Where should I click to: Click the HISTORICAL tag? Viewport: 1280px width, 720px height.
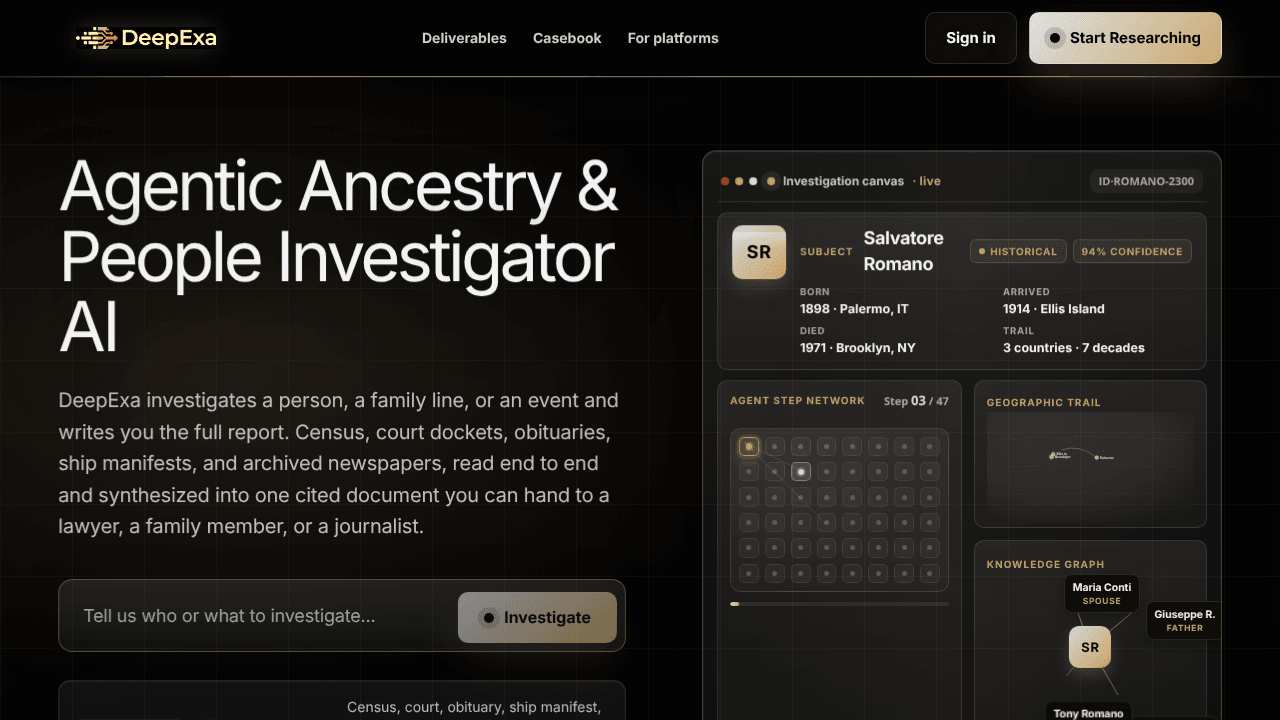point(1018,251)
